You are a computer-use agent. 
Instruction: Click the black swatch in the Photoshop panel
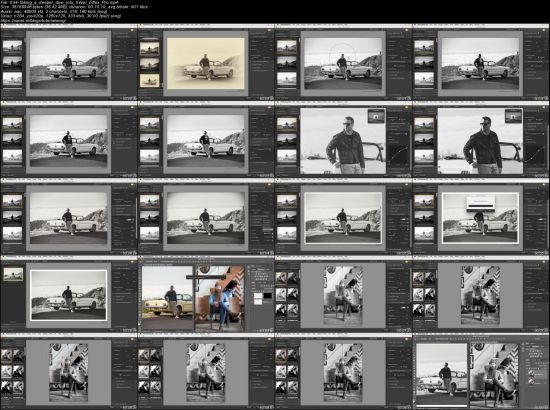(268, 296)
